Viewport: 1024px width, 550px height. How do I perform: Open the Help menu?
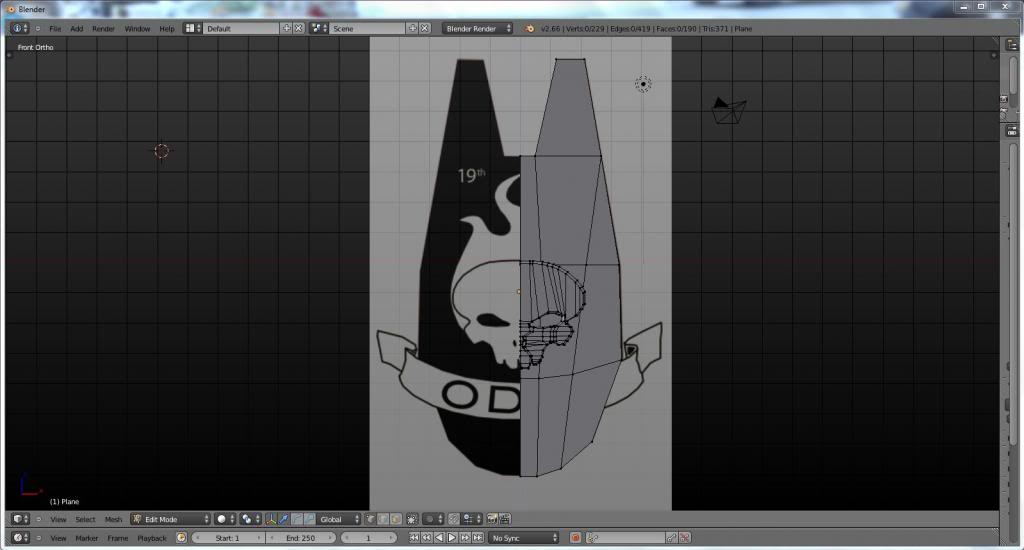167,29
